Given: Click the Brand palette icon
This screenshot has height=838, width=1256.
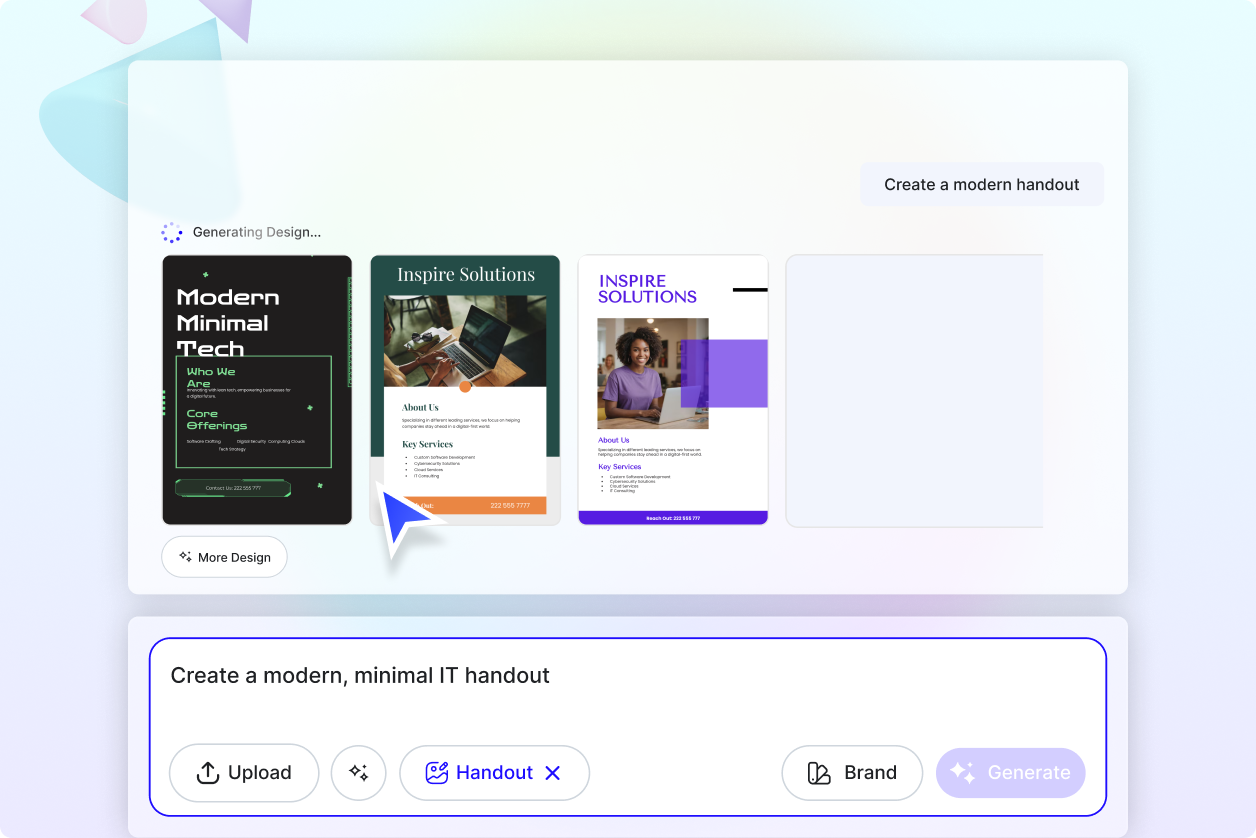Looking at the screenshot, I should tap(819, 773).
